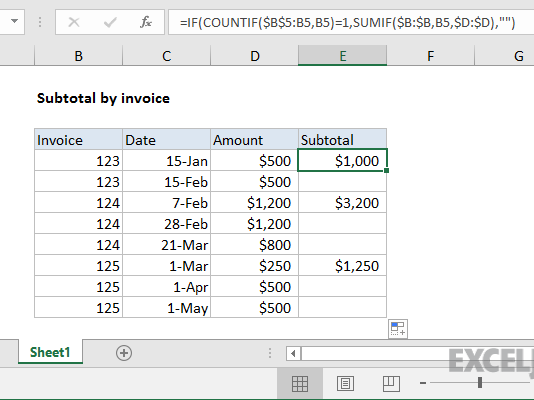Select the $3,200 subtotal cell
534x400 pixels.
coord(342,202)
